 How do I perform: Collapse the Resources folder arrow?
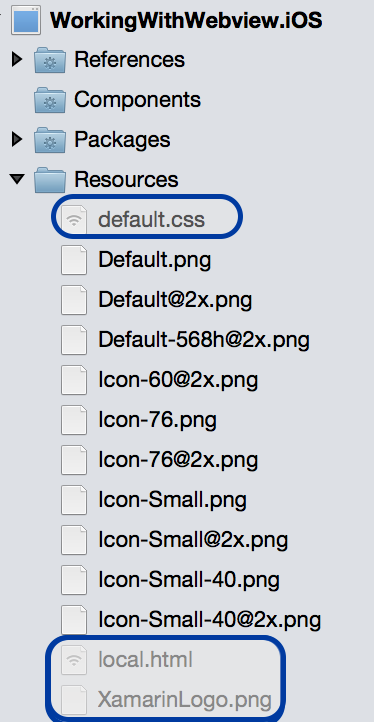coord(17,179)
